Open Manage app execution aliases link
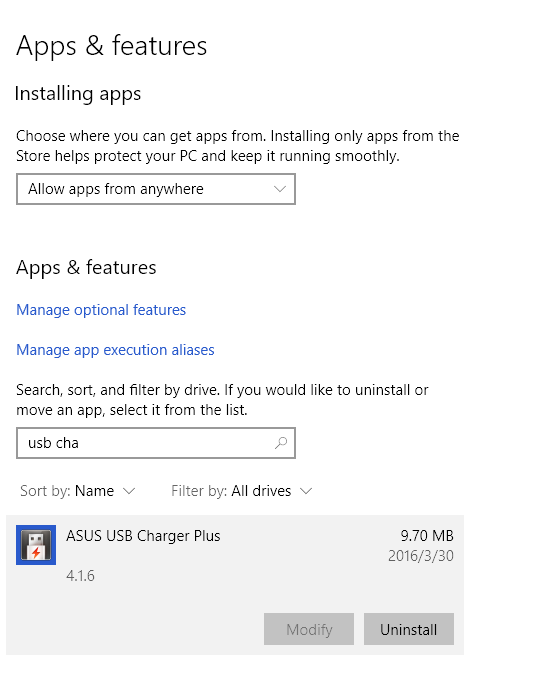The image size is (541, 690). pyautogui.click(x=115, y=350)
